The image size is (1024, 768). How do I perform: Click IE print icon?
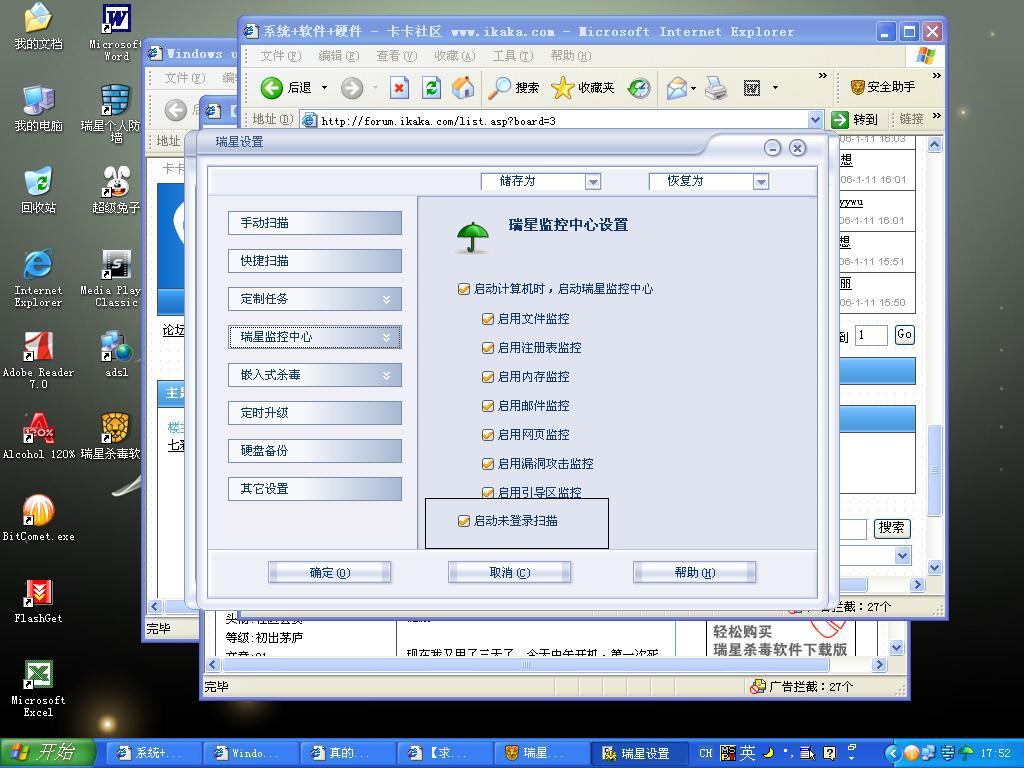(716, 88)
